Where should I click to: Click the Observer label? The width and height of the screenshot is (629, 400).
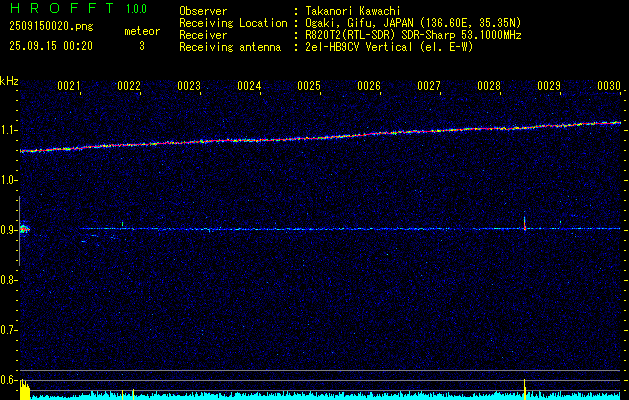[203, 11]
